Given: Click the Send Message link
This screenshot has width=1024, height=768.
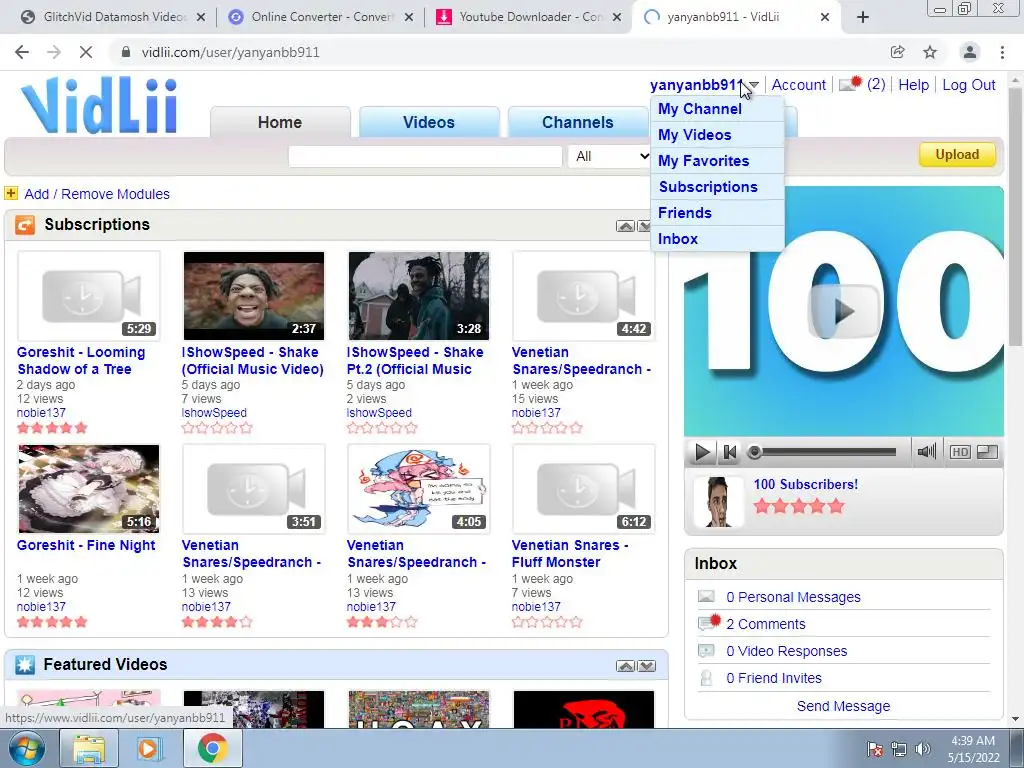Looking at the screenshot, I should [843, 706].
